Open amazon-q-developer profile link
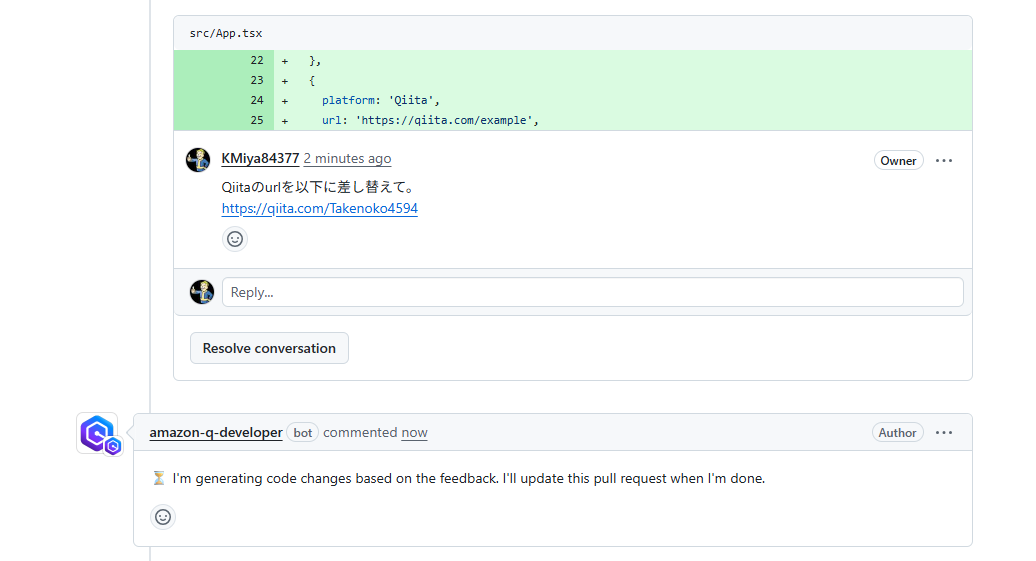The image size is (1036, 561). 216,433
